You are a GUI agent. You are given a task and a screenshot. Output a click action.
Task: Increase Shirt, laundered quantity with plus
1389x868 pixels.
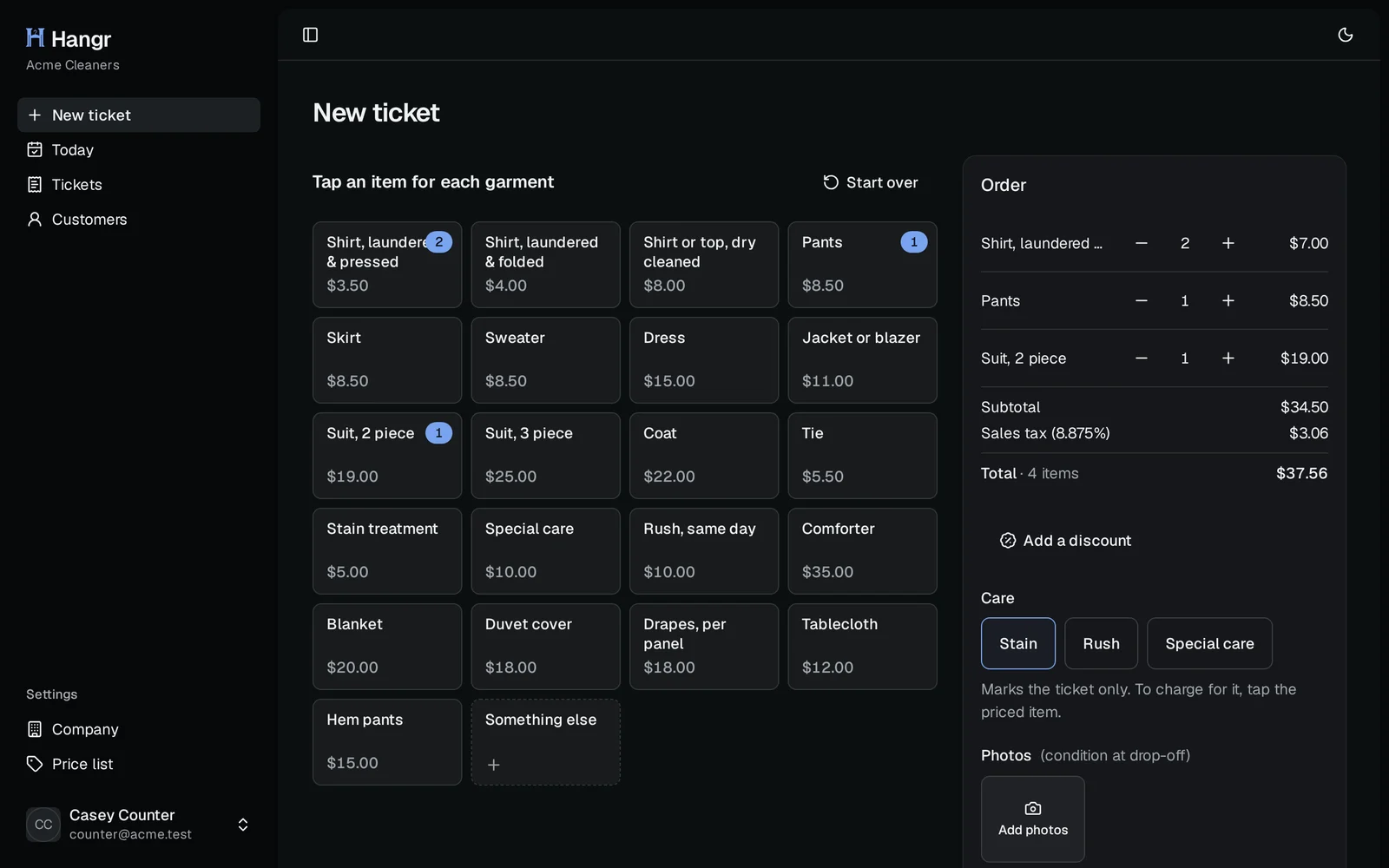(1228, 243)
